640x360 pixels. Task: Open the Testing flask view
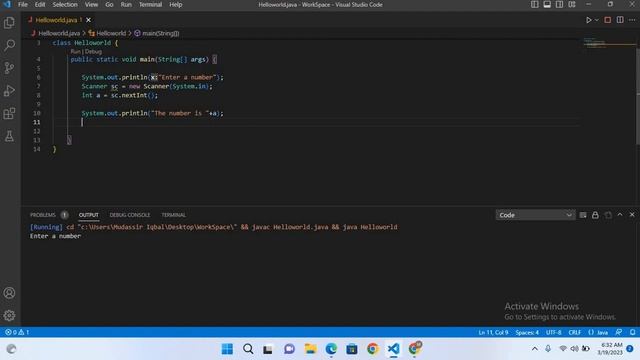[9, 136]
